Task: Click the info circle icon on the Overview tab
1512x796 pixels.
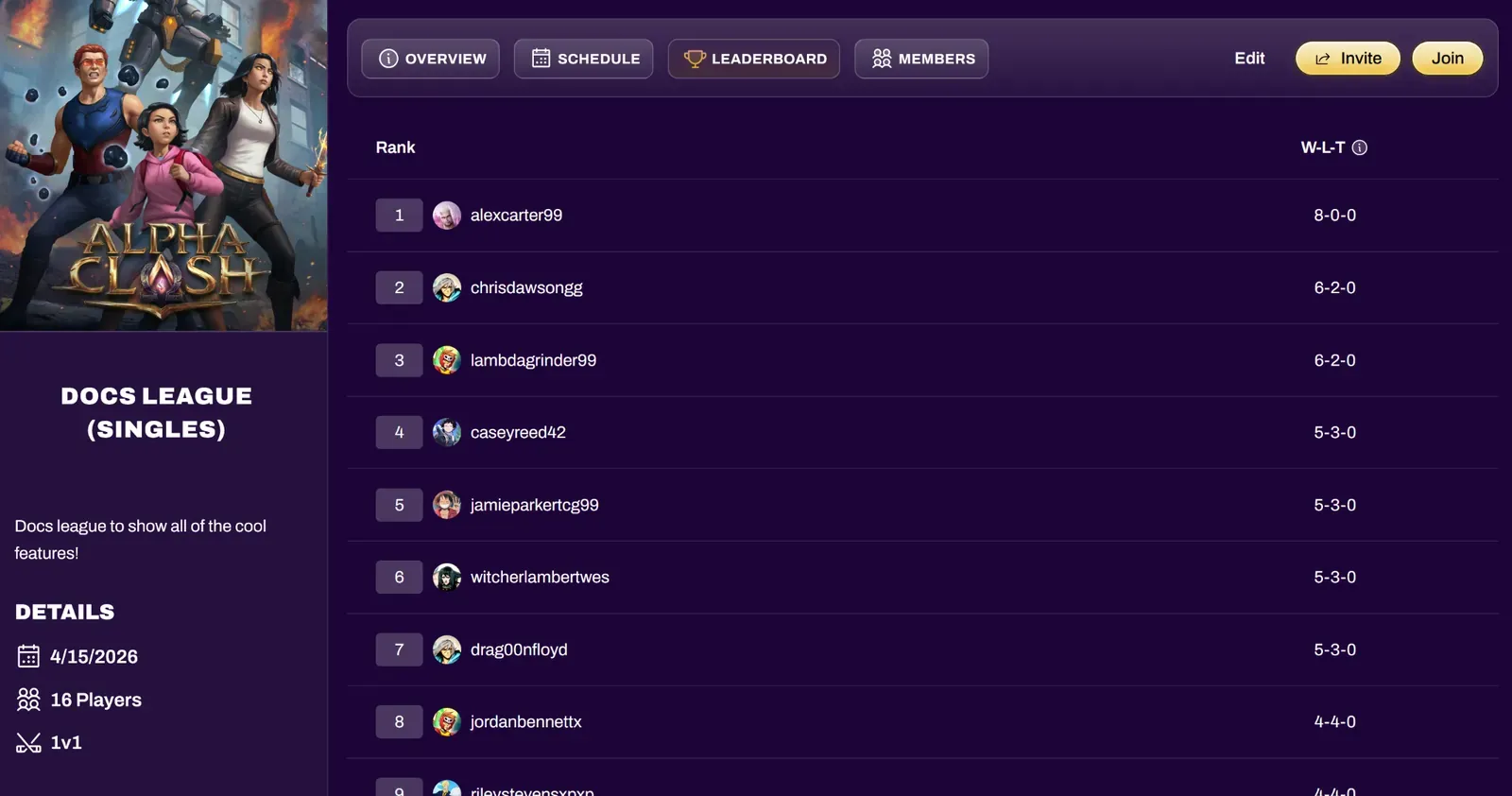Action: click(x=388, y=58)
